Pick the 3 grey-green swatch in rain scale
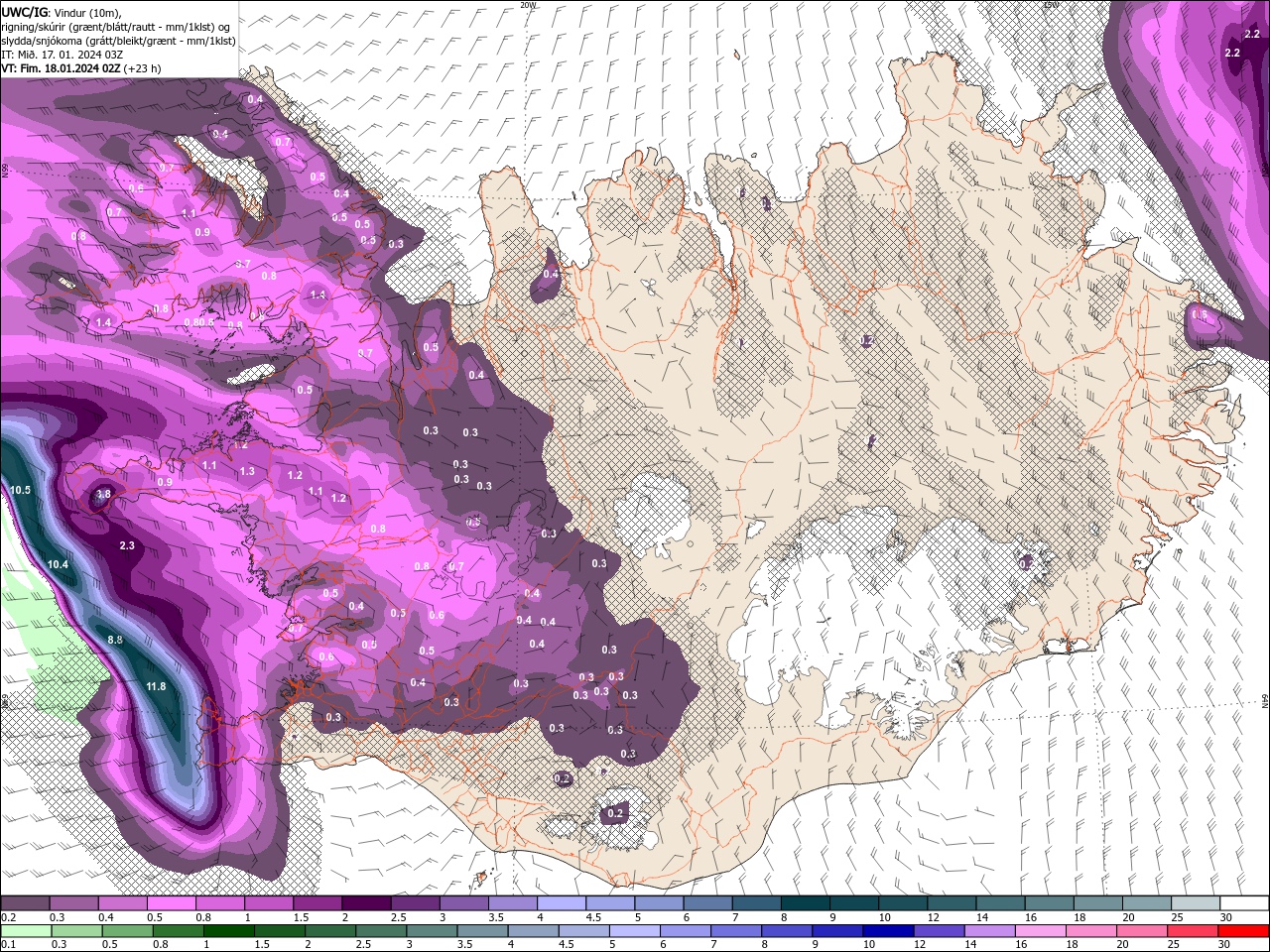Image resolution: width=1270 pixels, height=952 pixels. pos(433,931)
